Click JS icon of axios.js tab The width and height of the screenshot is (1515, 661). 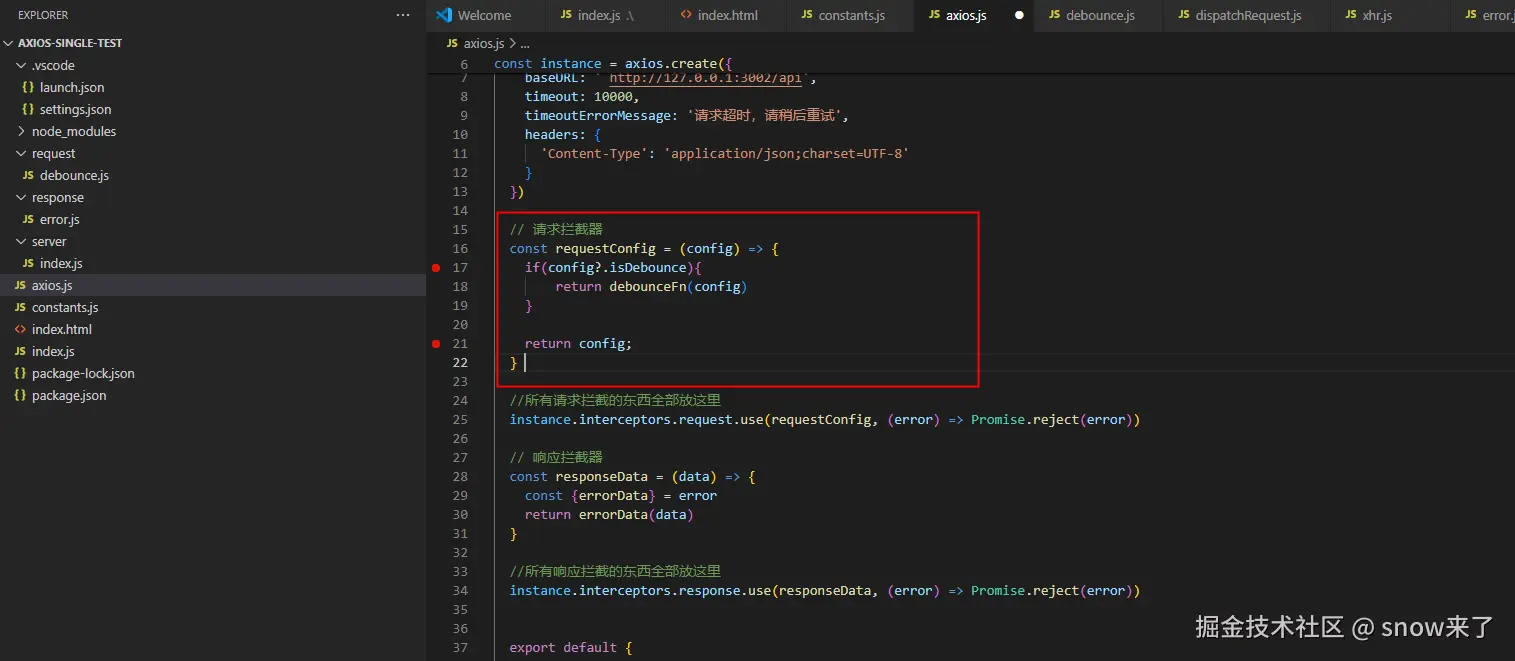pos(934,15)
